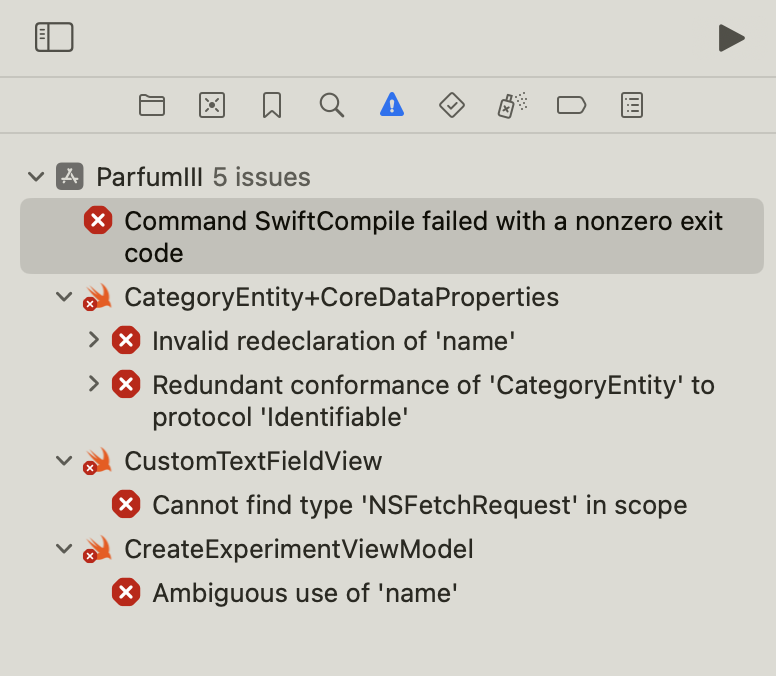Collapse the ParfumIII issues group

click(37, 177)
